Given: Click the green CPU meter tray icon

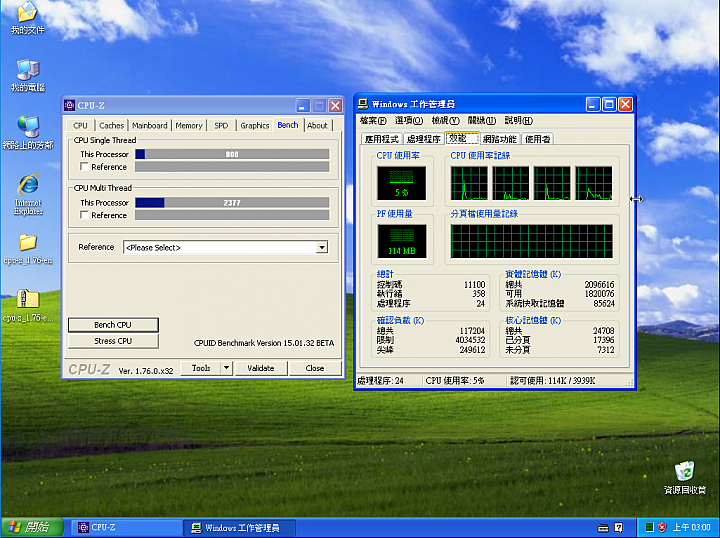Looking at the screenshot, I should click(649, 527).
